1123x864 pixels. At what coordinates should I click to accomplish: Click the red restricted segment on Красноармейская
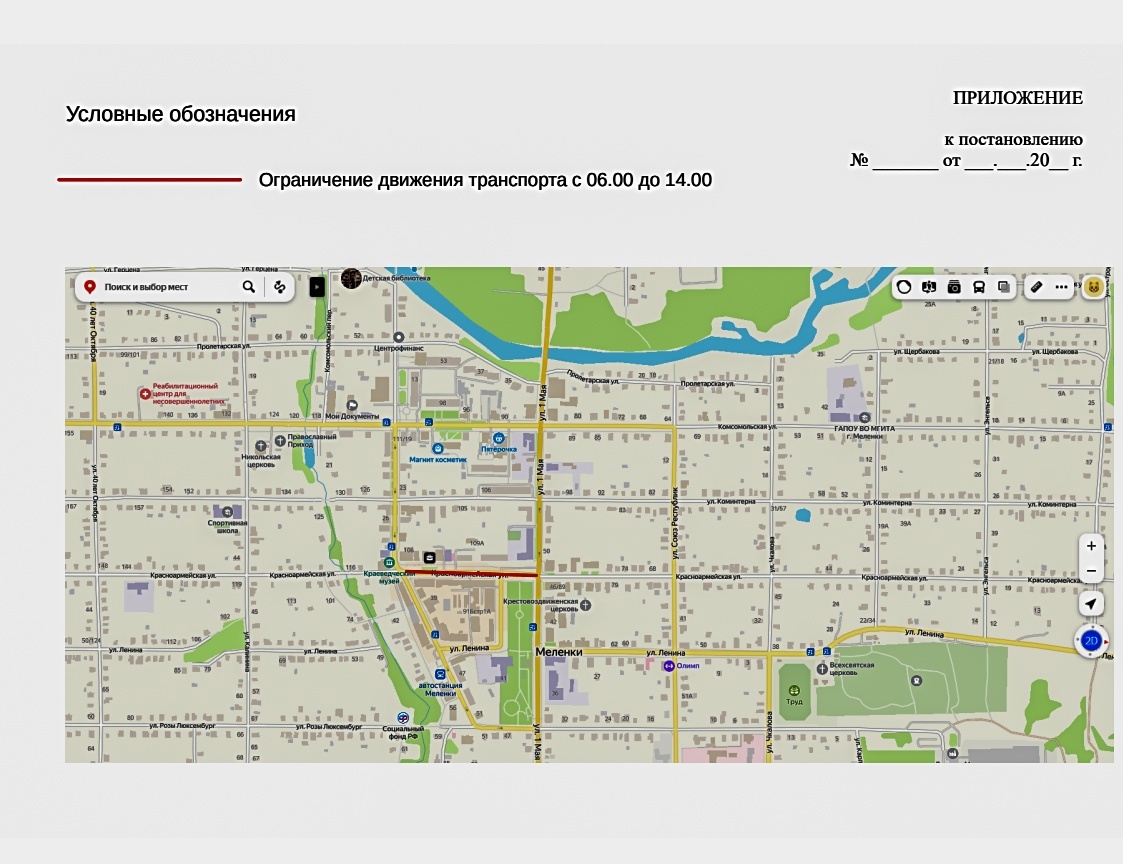[470, 573]
